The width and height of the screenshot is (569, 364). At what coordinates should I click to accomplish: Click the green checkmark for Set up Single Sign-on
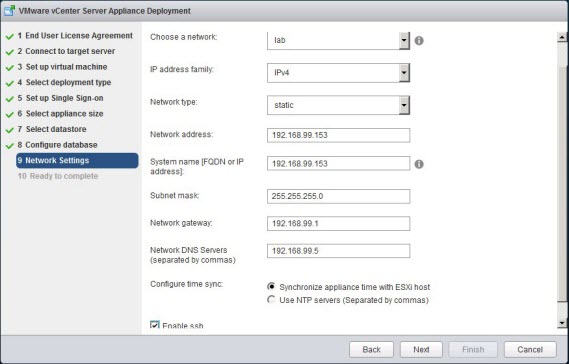click(10, 99)
